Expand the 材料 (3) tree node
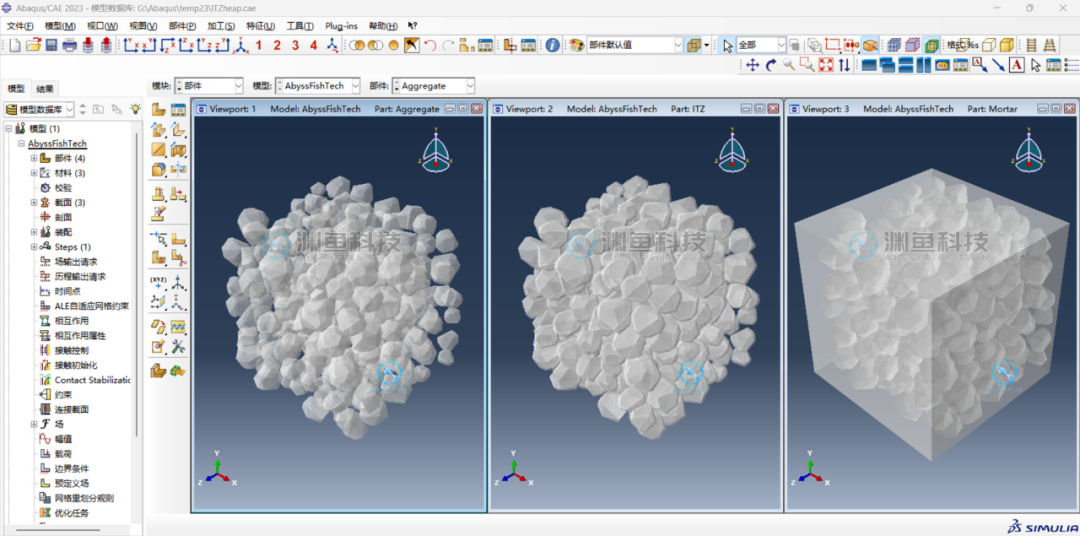 click(34, 173)
